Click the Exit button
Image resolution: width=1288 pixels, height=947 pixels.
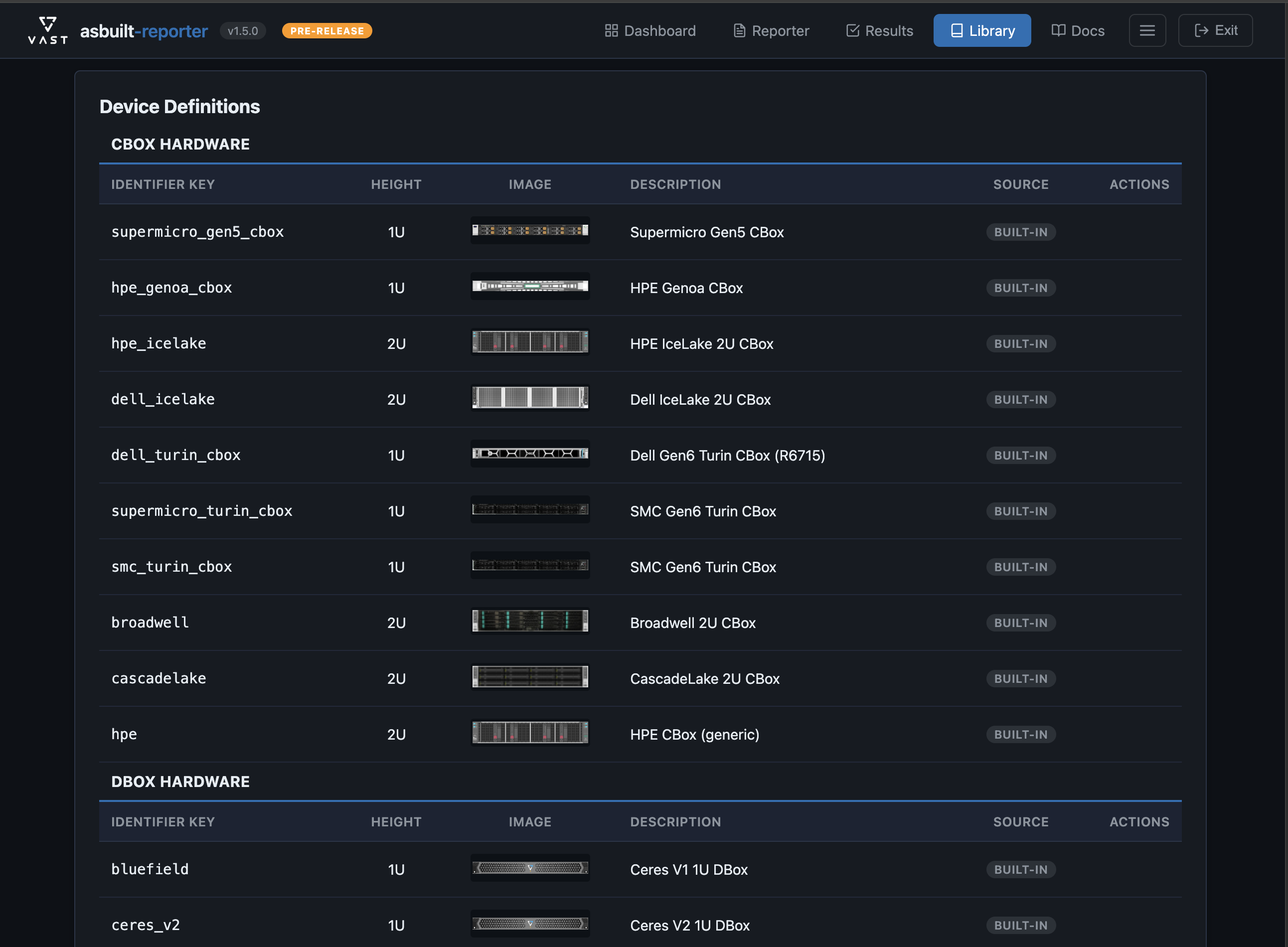1215,30
